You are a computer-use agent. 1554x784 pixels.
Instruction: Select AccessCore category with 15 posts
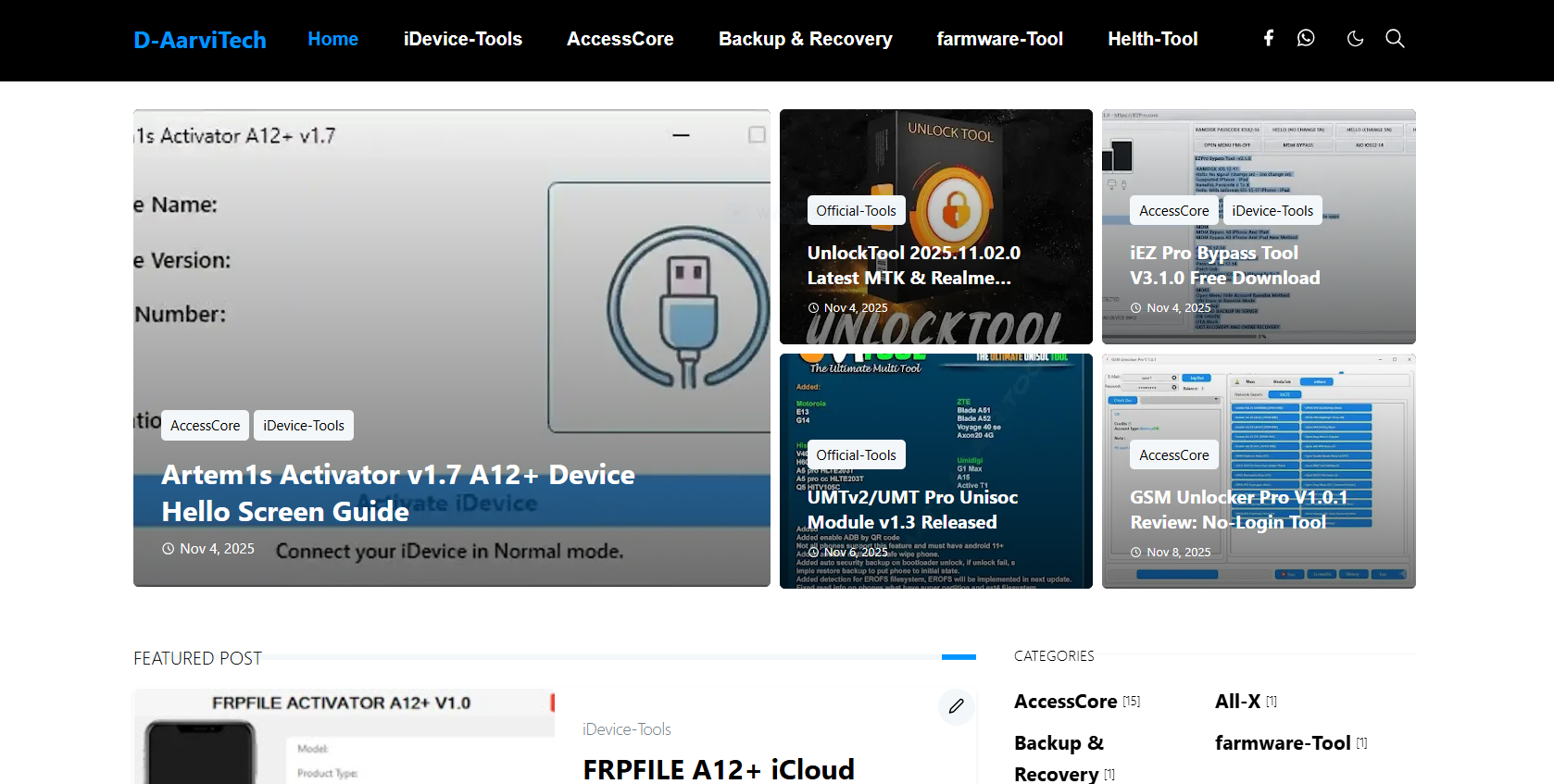tap(1077, 702)
